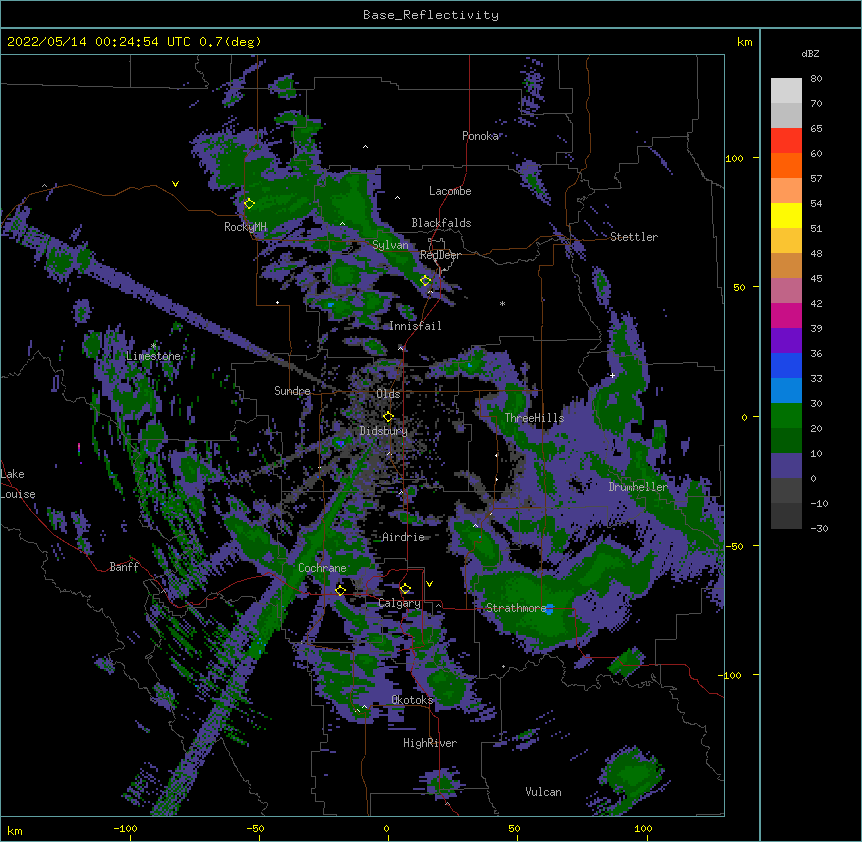Click the Drumheller city label
Screen dimensions: 862x842
[638, 487]
